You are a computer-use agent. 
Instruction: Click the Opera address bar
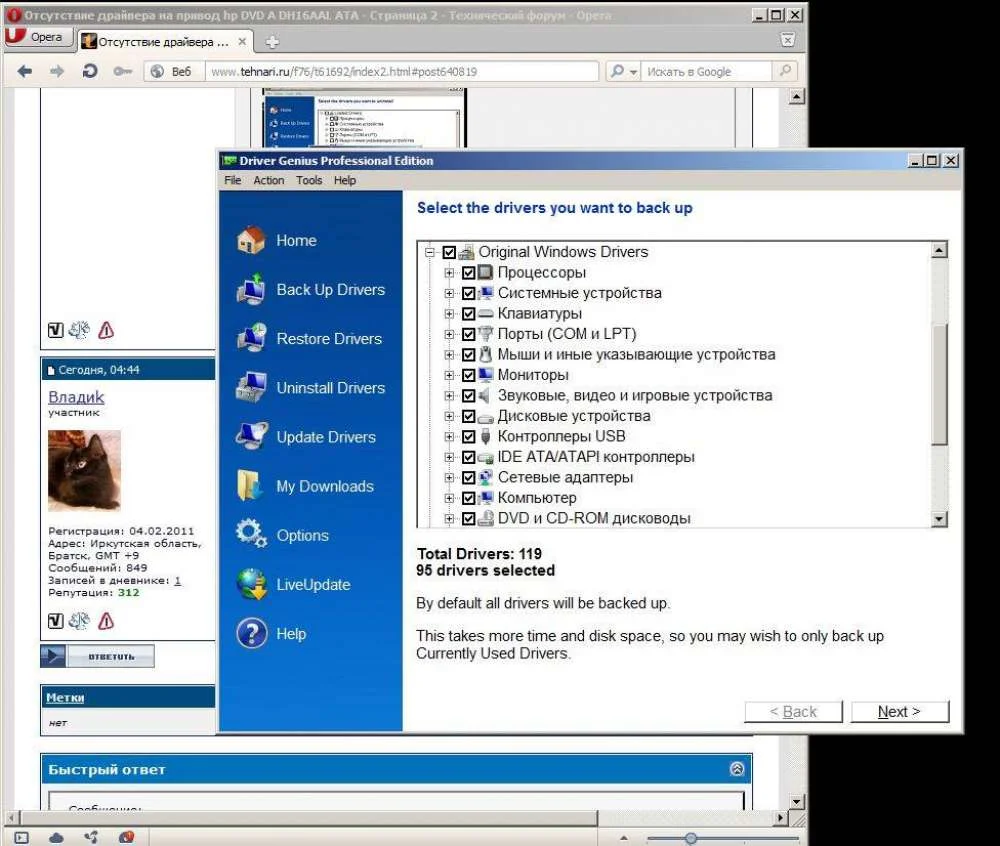402,72
